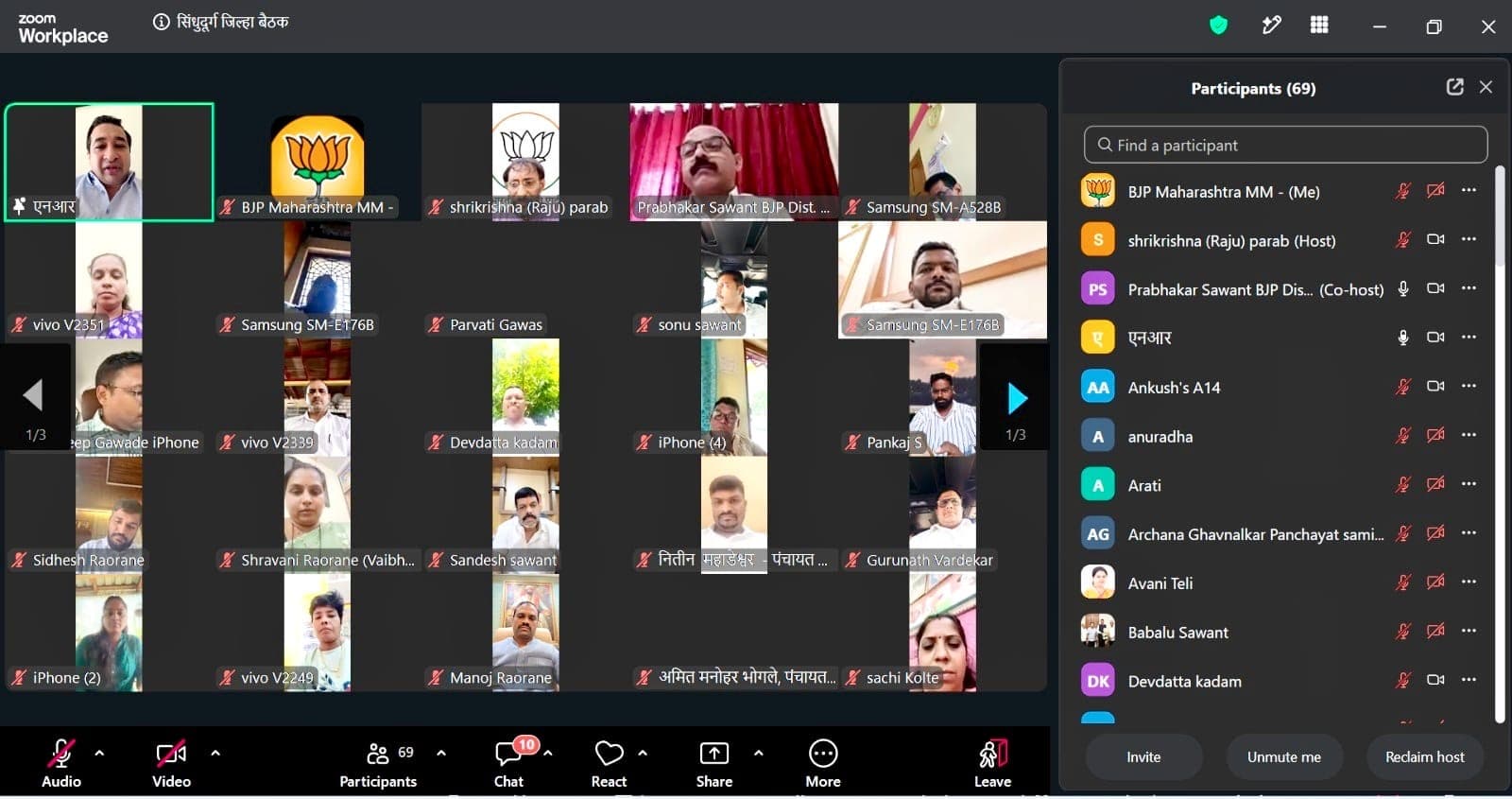Open the annotation pen icon in title bar
Screen dimensions: 1512x799
pyautogui.click(x=1271, y=26)
